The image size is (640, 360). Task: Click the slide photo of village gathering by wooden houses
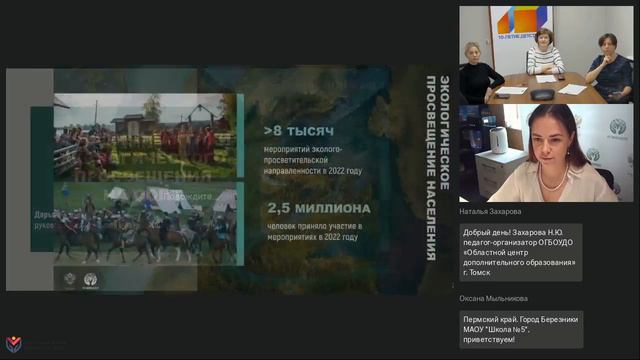coord(145,136)
